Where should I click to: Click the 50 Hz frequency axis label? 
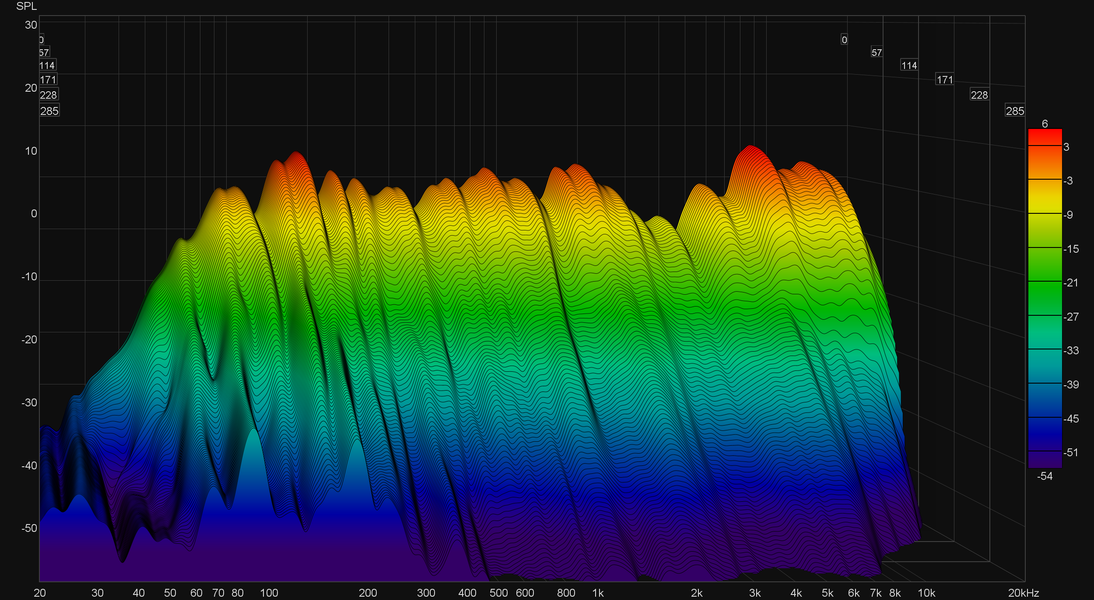[170, 593]
